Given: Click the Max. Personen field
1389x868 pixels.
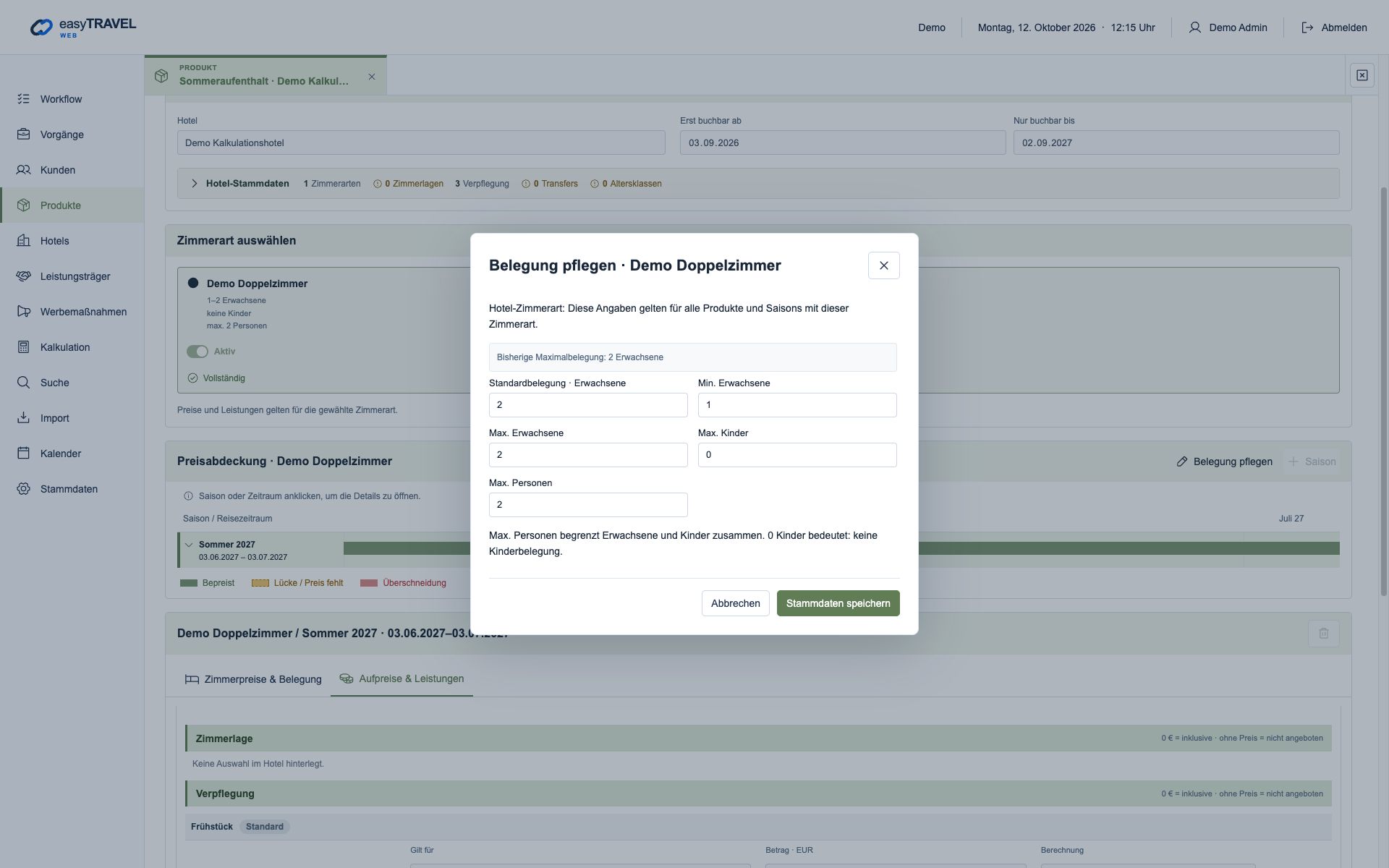Looking at the screenshot, I should (x=588, y=505).
